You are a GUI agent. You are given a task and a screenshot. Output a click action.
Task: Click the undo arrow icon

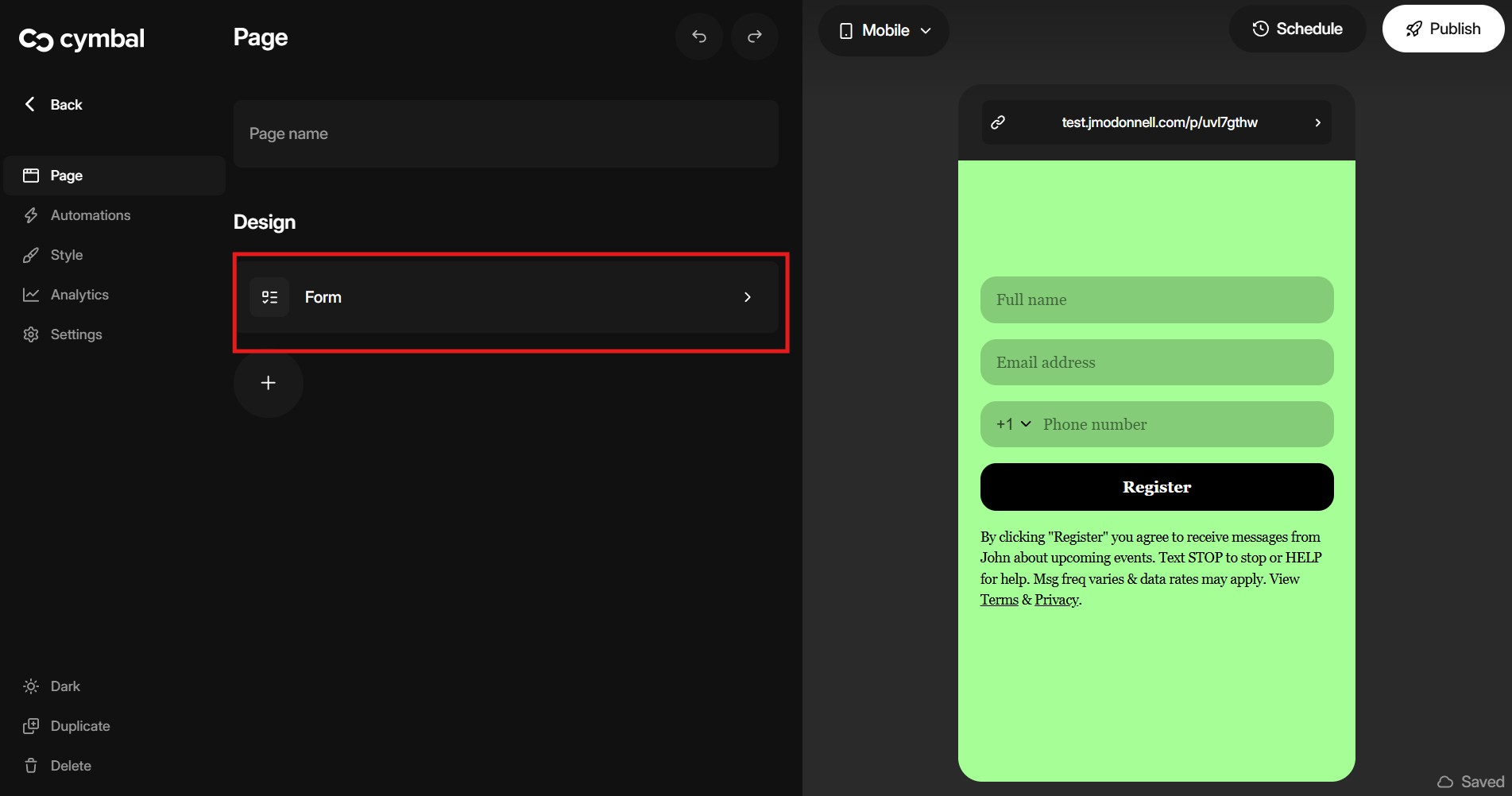(x=698, y=37)
